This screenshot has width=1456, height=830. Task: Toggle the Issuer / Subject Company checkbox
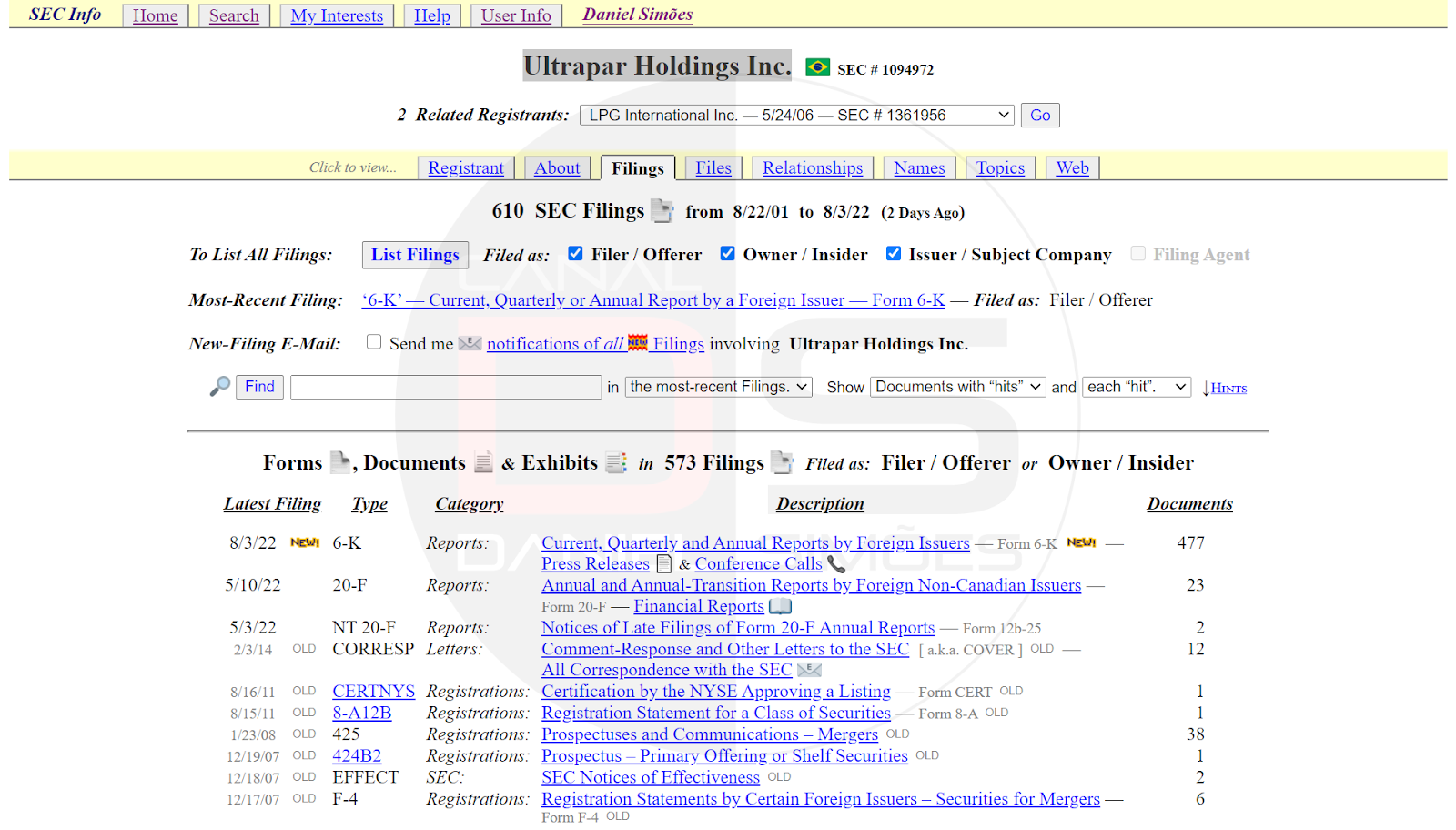pos(894,254)
